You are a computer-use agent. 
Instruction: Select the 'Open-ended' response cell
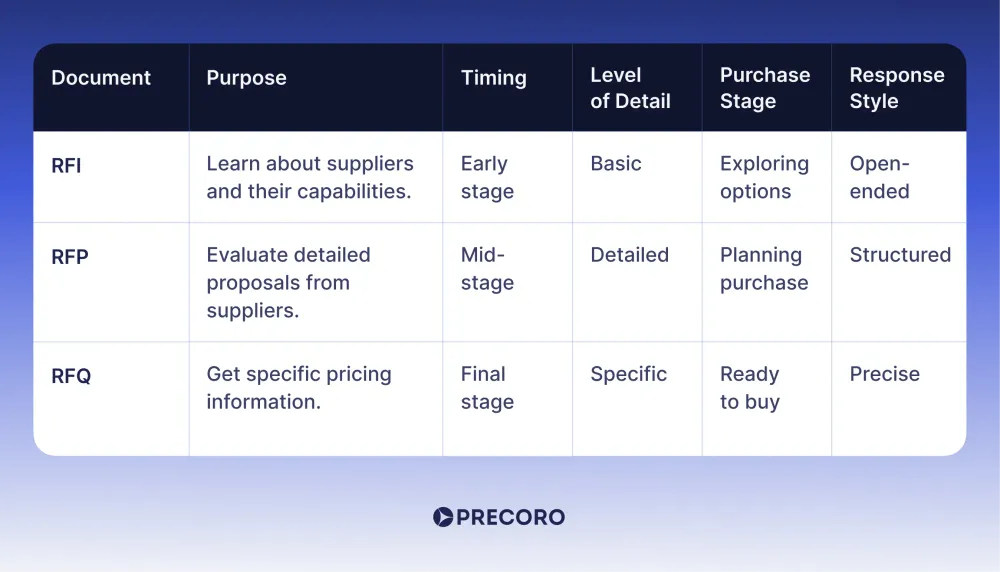879,177
